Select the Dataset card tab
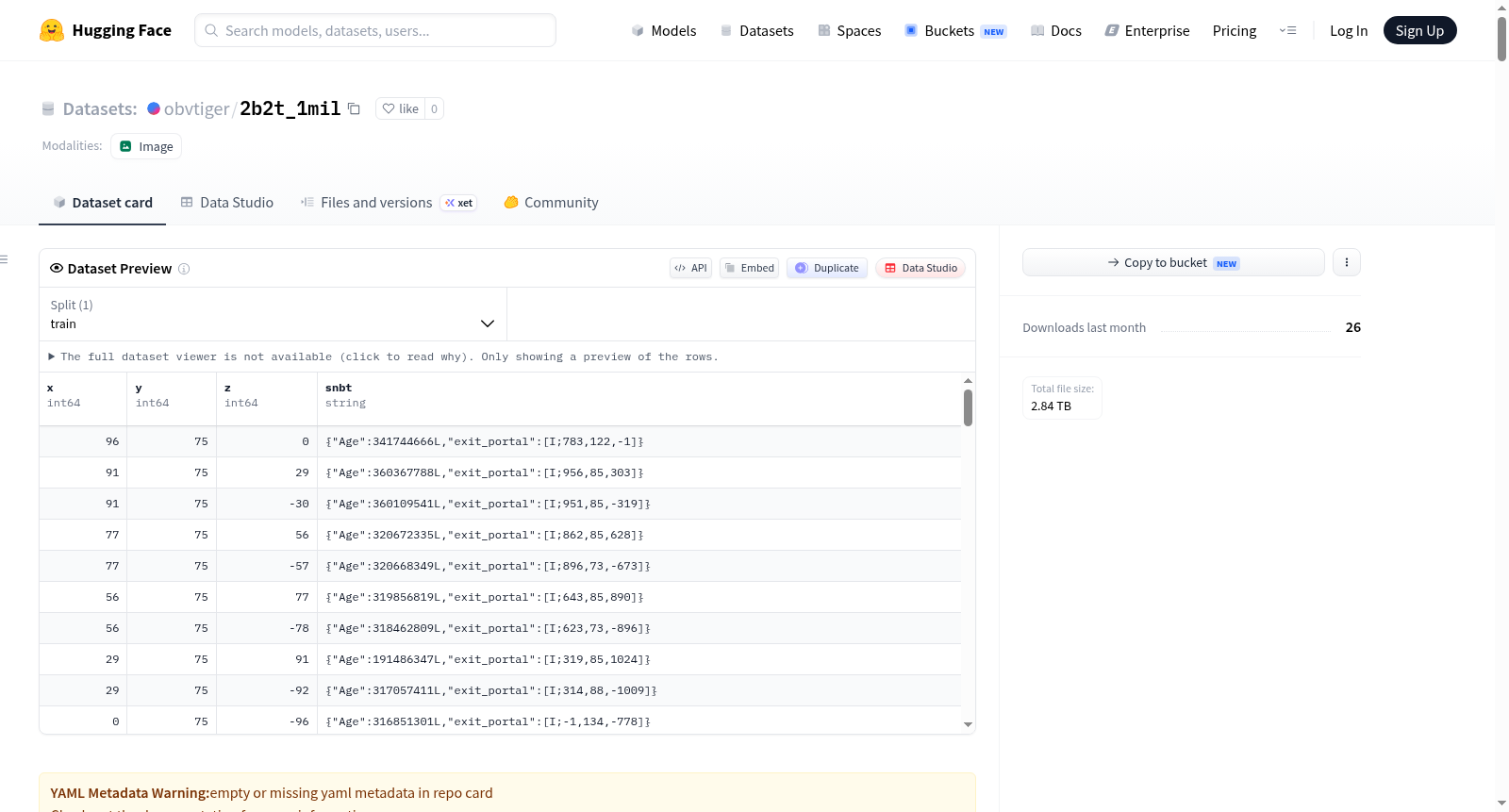The height and width of the screenshot is (812, 1509). pyautogui.click(x=103, y=203)
